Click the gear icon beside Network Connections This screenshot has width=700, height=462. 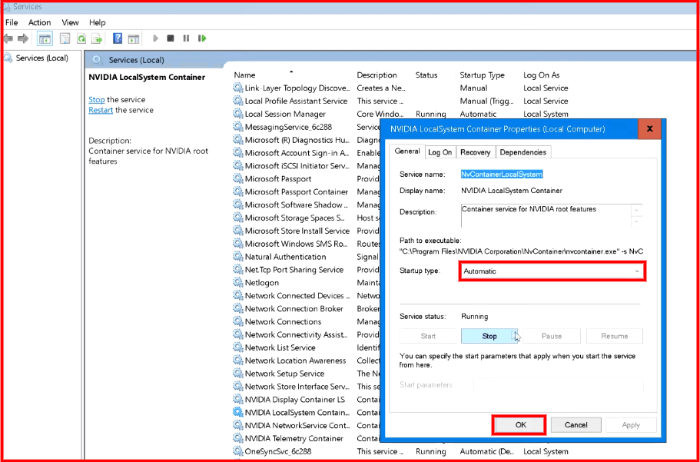point(238,321)
